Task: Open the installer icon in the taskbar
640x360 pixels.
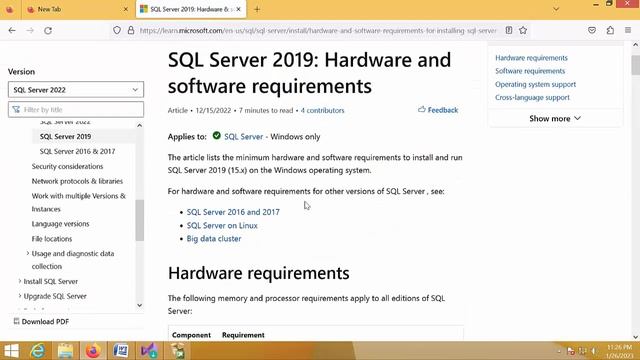Action: pyautogui.click(x=177, y=351)
